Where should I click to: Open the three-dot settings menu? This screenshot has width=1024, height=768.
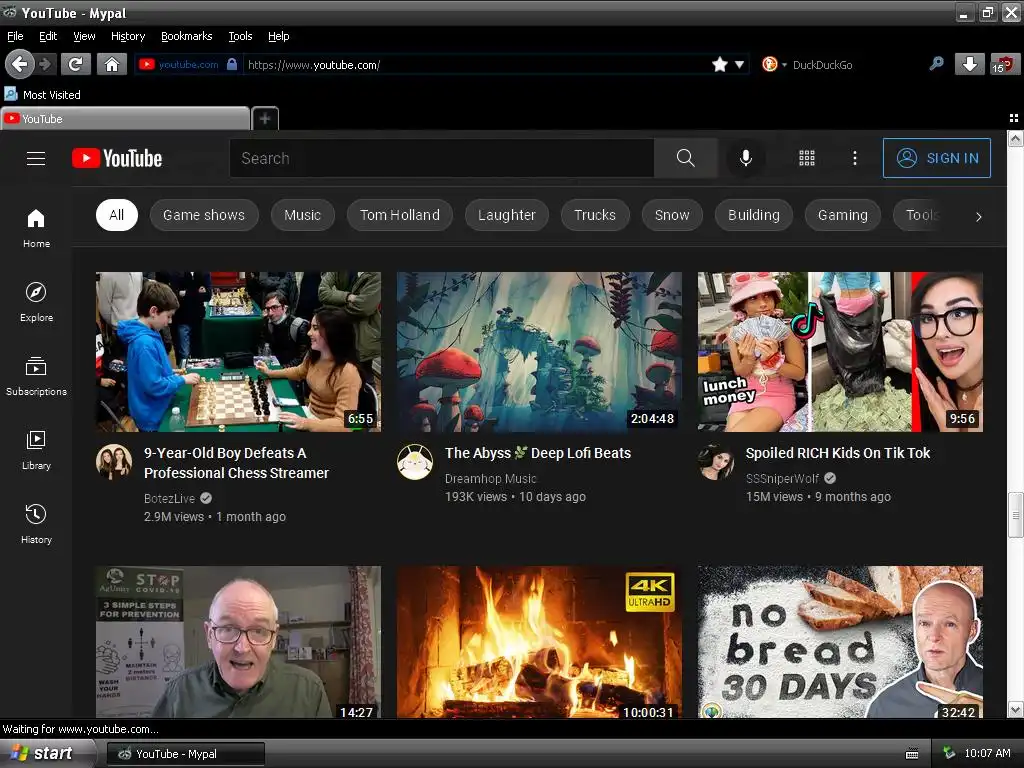point(855,158)
